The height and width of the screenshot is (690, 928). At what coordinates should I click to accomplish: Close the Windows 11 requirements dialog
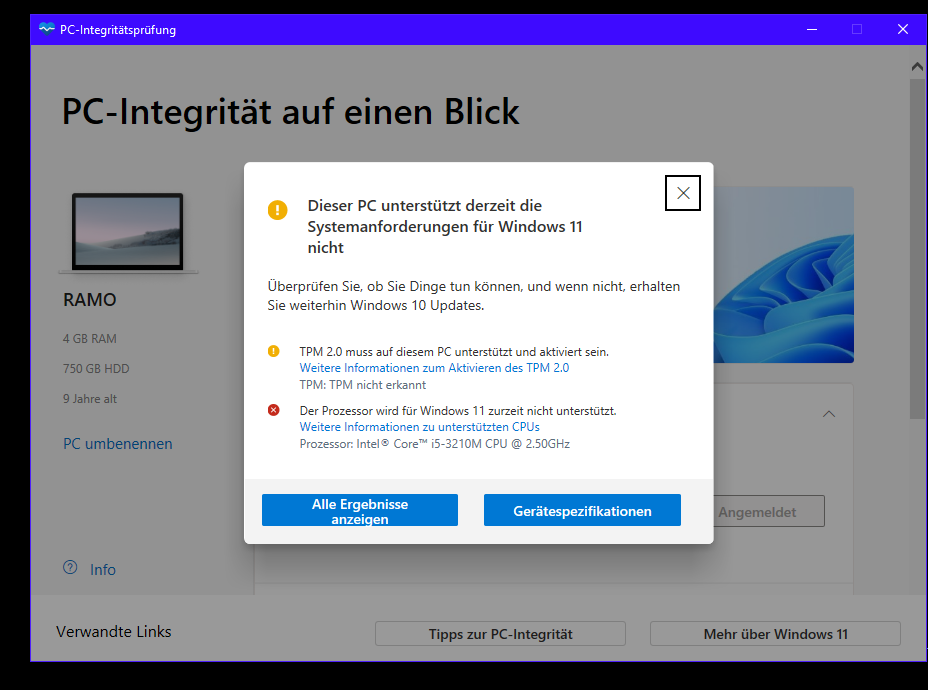(x=683, y=193)
